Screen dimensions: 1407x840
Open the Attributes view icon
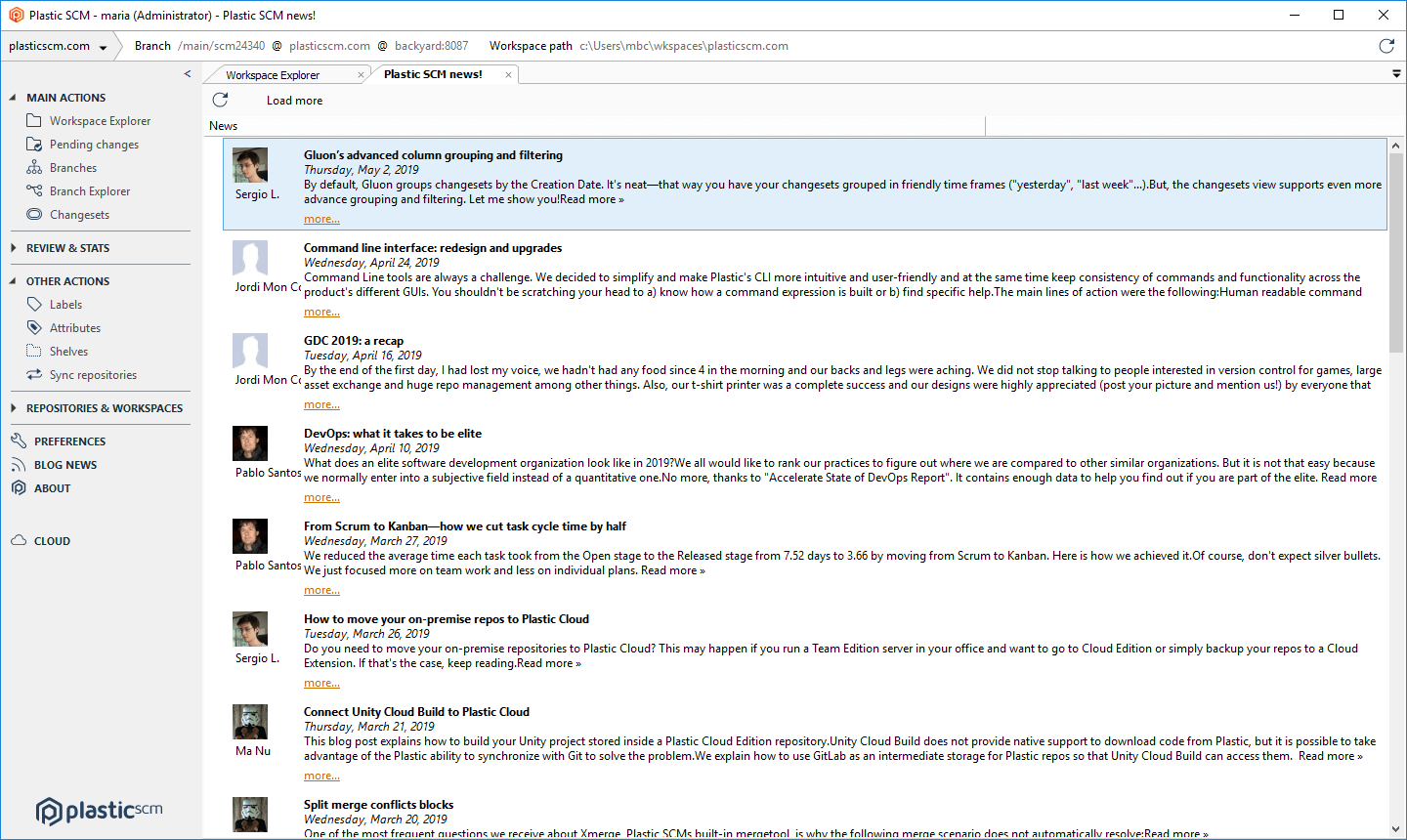tap(34, 328)
